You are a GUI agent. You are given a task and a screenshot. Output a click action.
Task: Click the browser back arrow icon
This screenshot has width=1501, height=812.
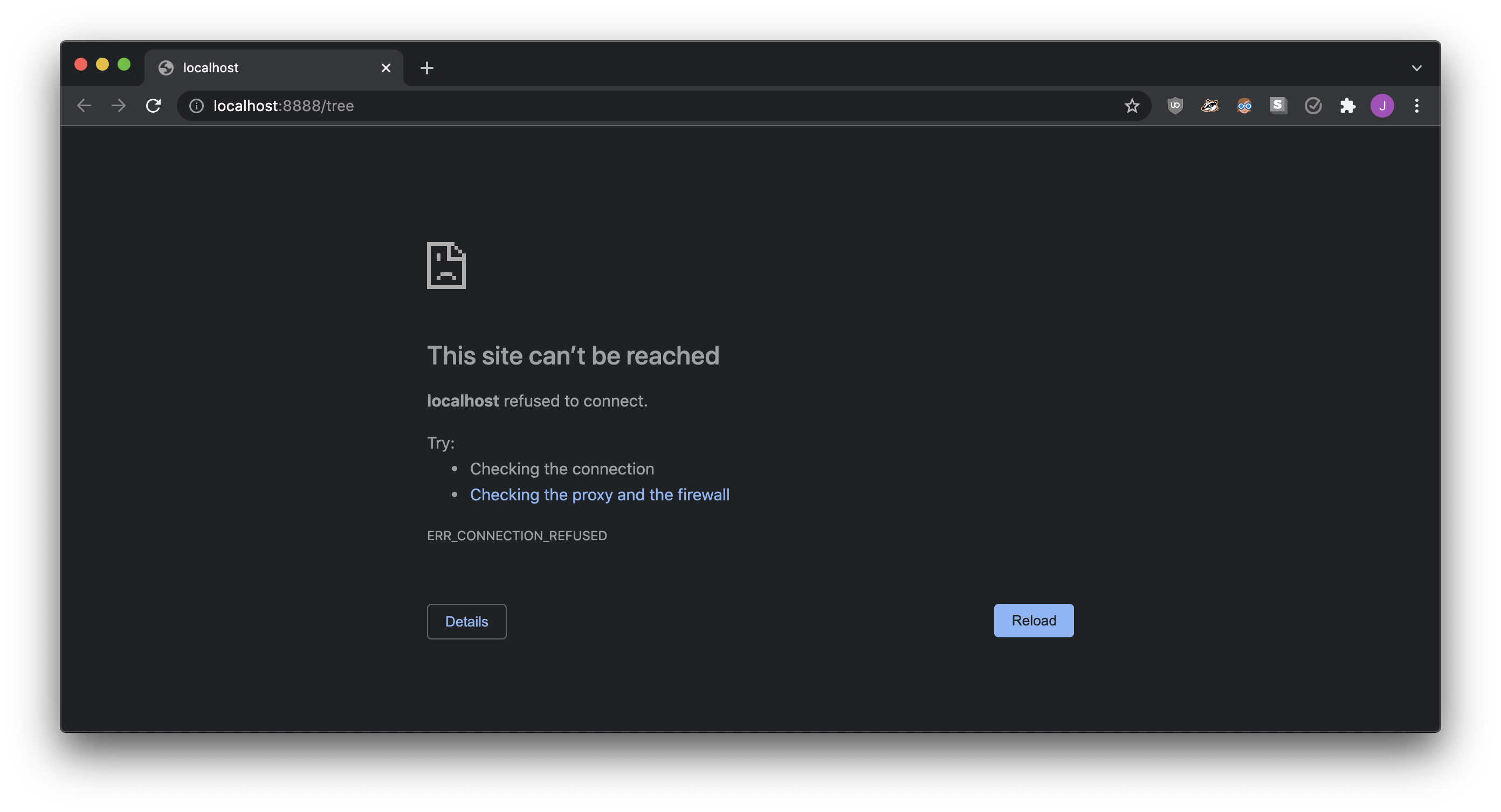[x=84, y=105]
